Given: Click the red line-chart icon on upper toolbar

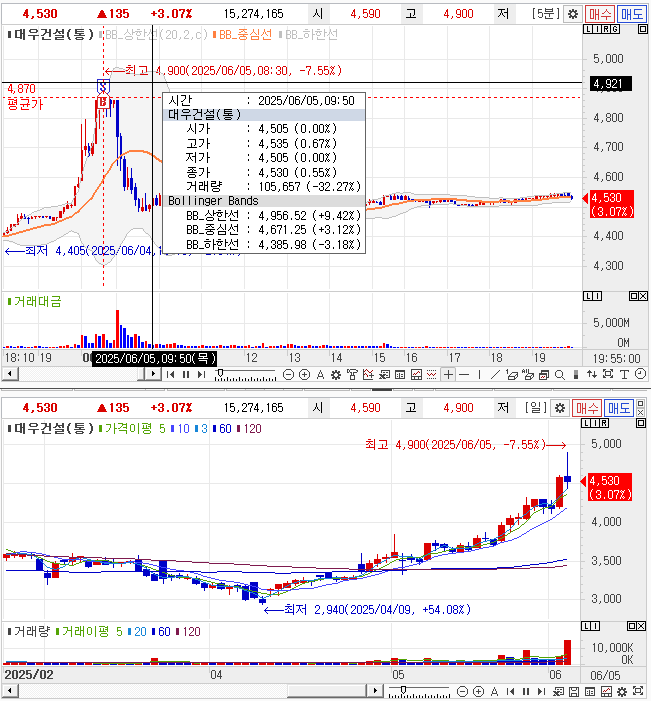Looking at the screenshot, I should 416,375.
